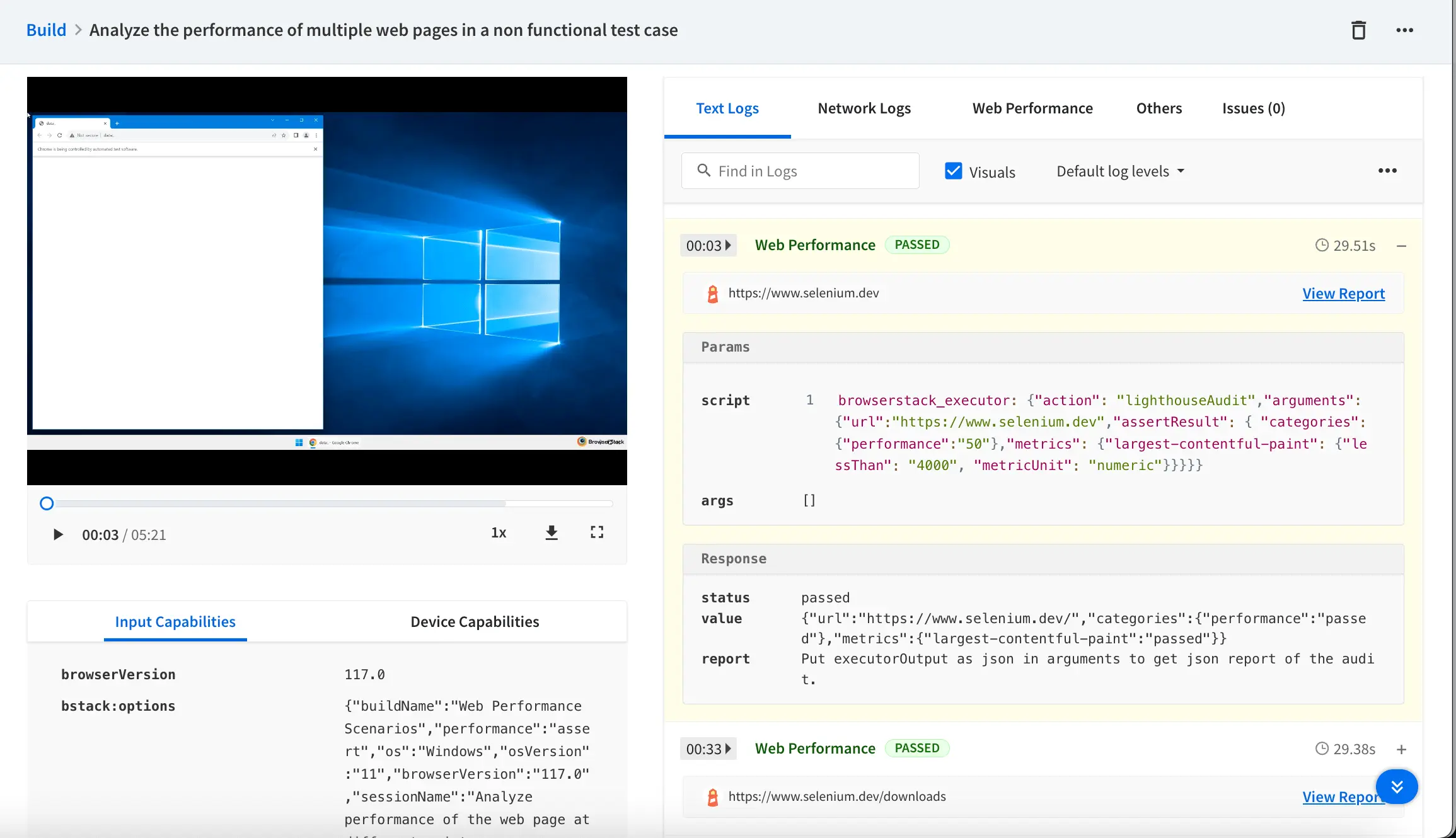Click the video progress slider handle
Viewport: 1456px width, 838px height.
click(47, 503)
